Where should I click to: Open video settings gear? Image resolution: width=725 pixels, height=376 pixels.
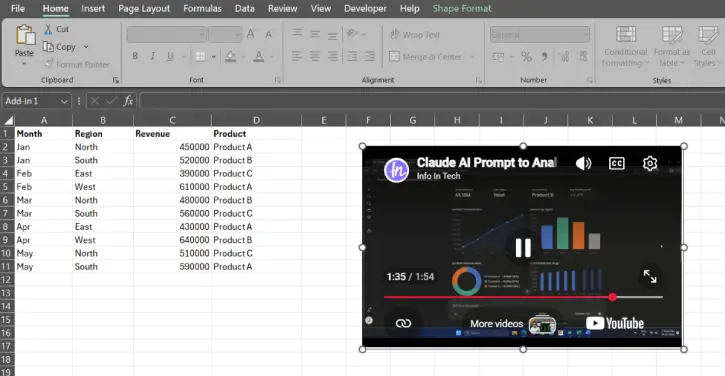(x=650, y=163)
